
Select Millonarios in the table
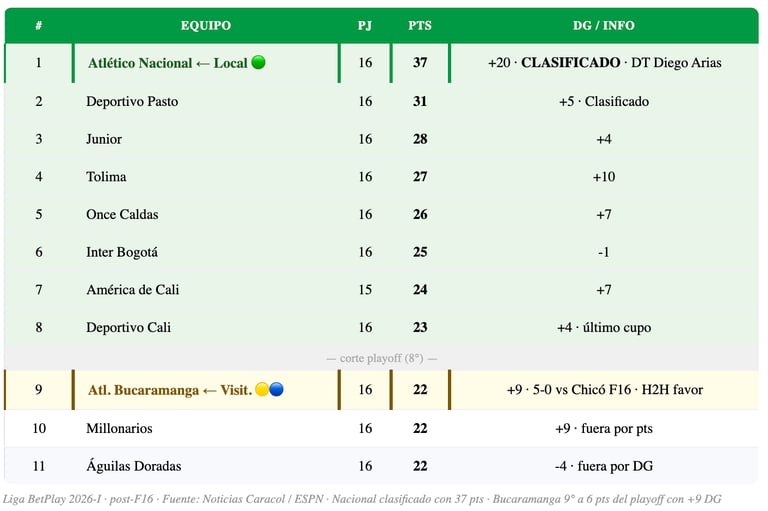(x=119, y=428)
